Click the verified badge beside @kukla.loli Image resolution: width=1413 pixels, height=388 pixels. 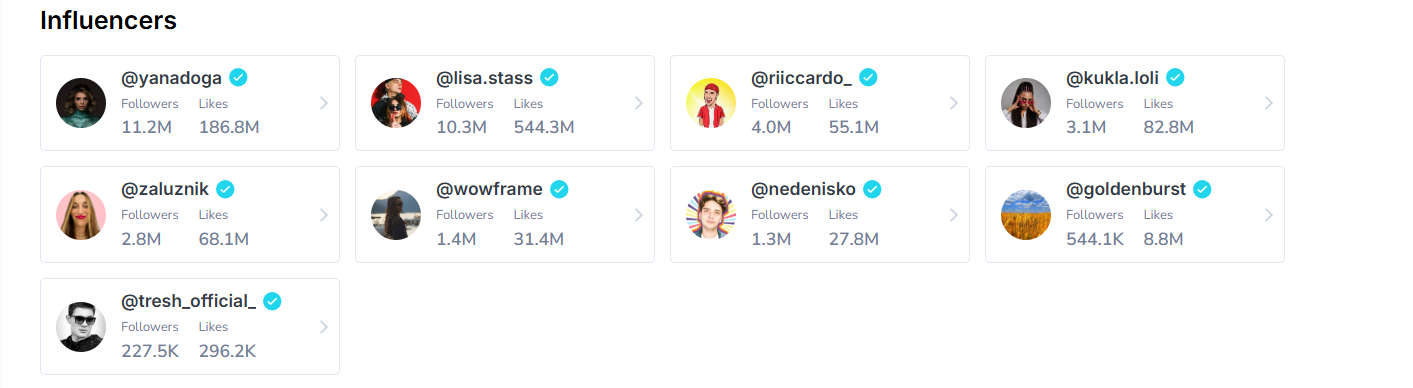tap(1175, 77)
